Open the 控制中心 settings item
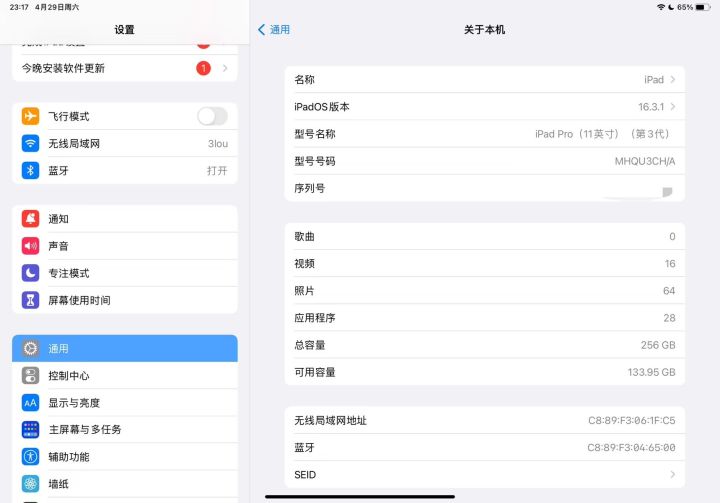The height and width of the screenshot is (503, 720). (x=125, y=375)
